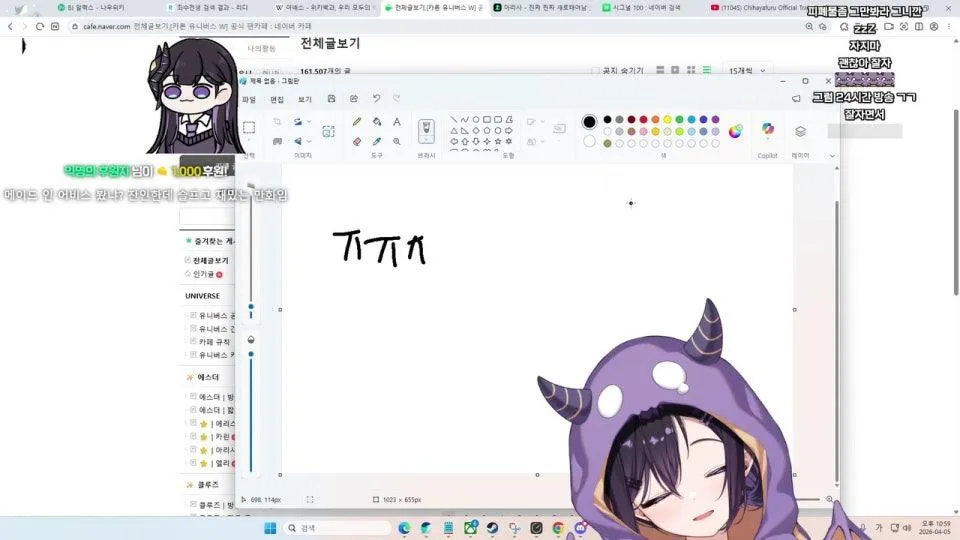Viewport: 960px width, 540px height.
Task: Open the 전체글보기 link in the cafe sidebar
Action: click(211, 260)
